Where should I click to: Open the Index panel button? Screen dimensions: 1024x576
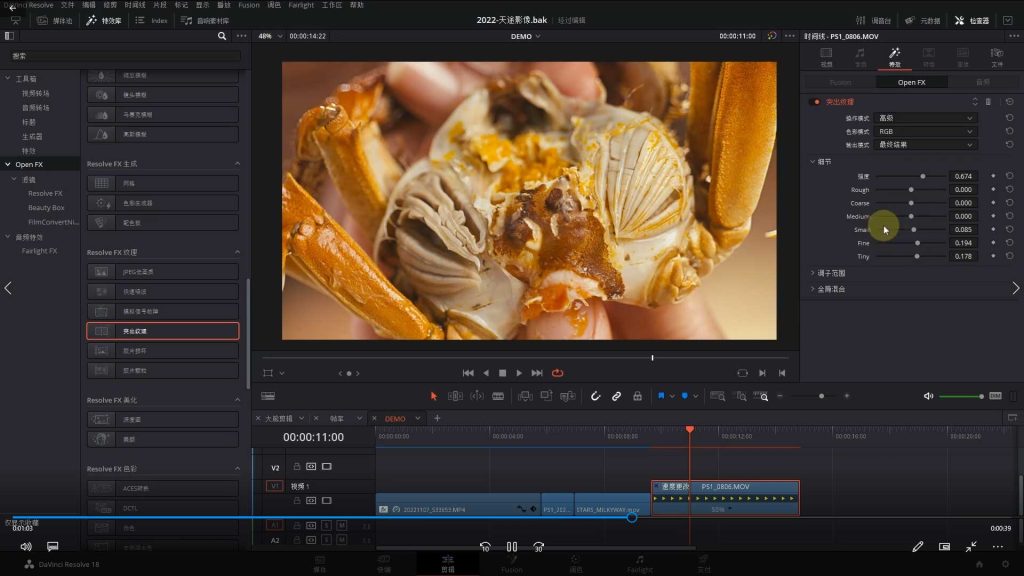(x=152, y=20)
